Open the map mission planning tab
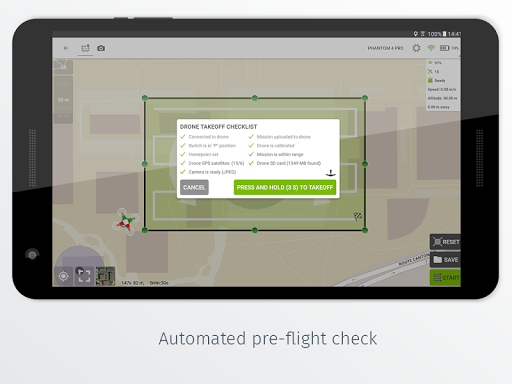The width and height of the screenshot is (512, 384). [86, 48]
